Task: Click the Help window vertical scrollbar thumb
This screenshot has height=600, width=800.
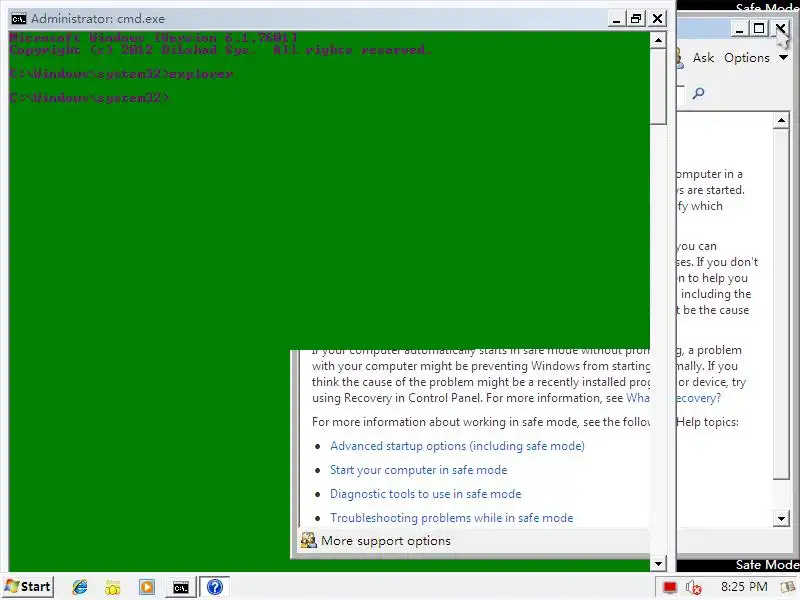Action: click(x=781, y=304)
